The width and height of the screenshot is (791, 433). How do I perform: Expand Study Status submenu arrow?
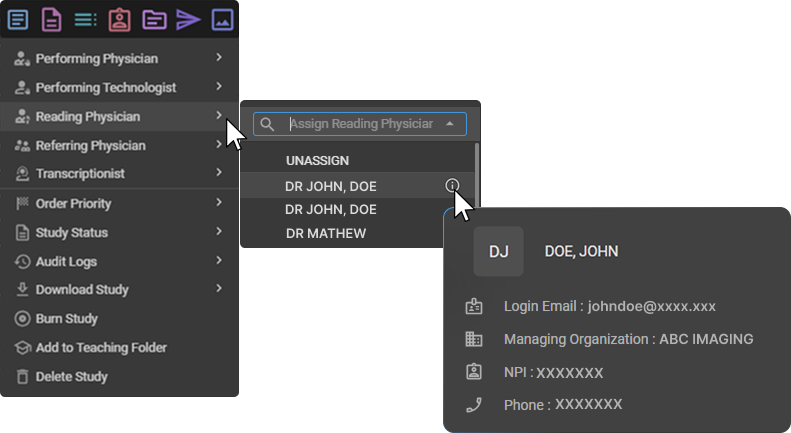219,232
